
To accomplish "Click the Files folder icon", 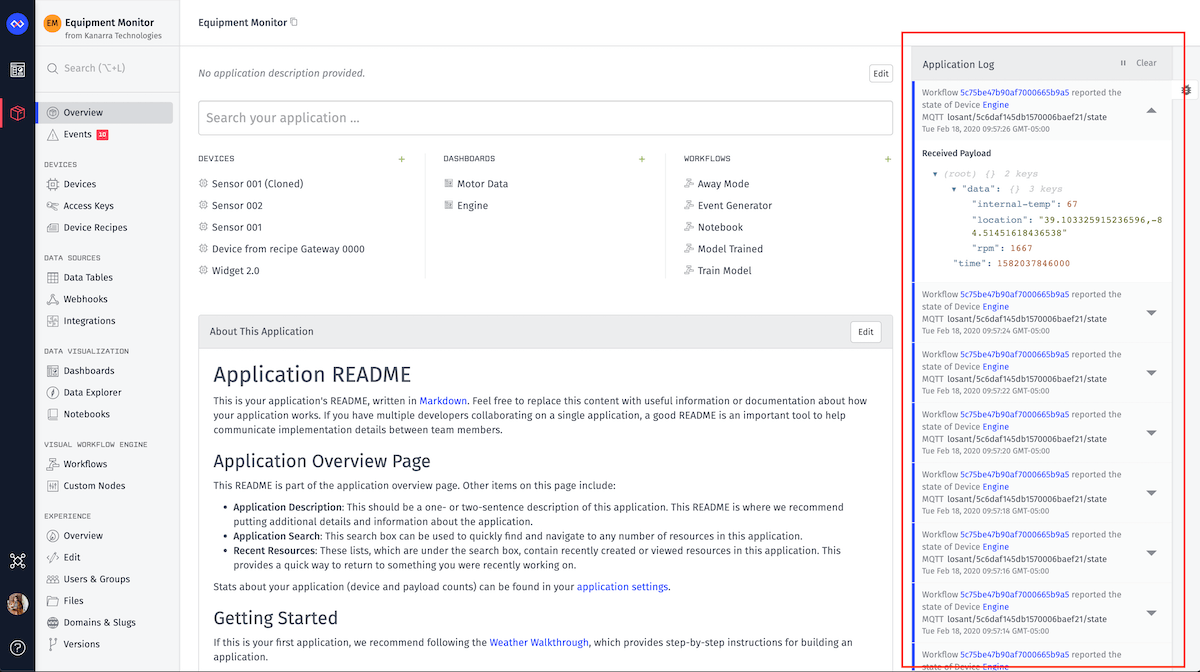I will (53, 601).
